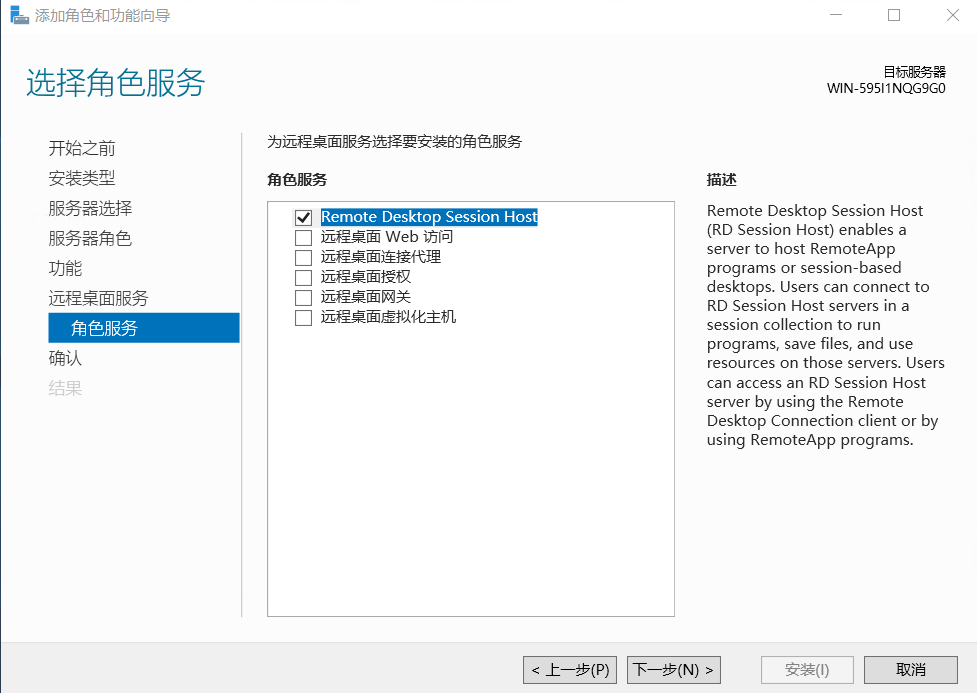
Task: Maximize the wizard window
Action: pos(894,15)
